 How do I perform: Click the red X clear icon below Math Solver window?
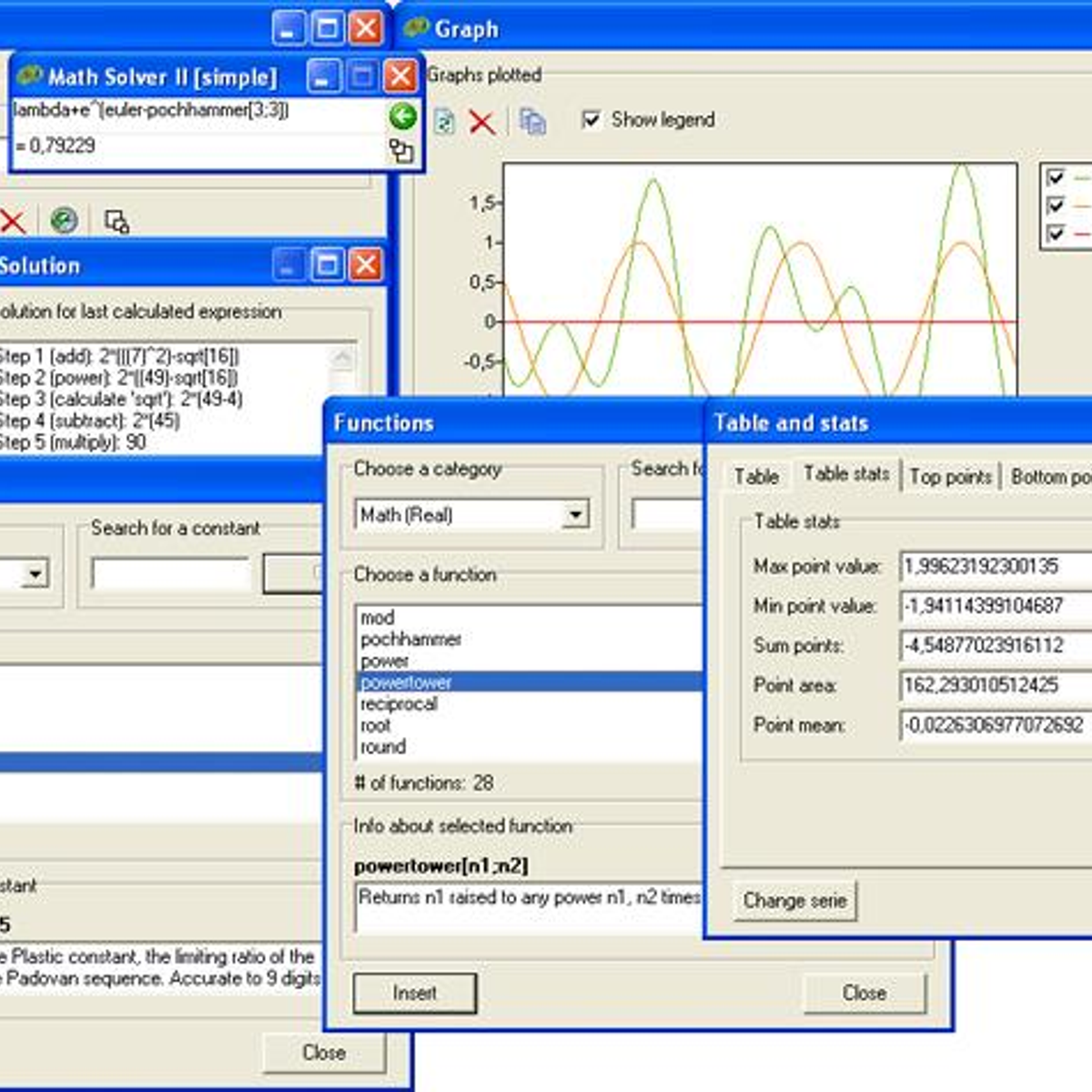(x=13, y=221)
